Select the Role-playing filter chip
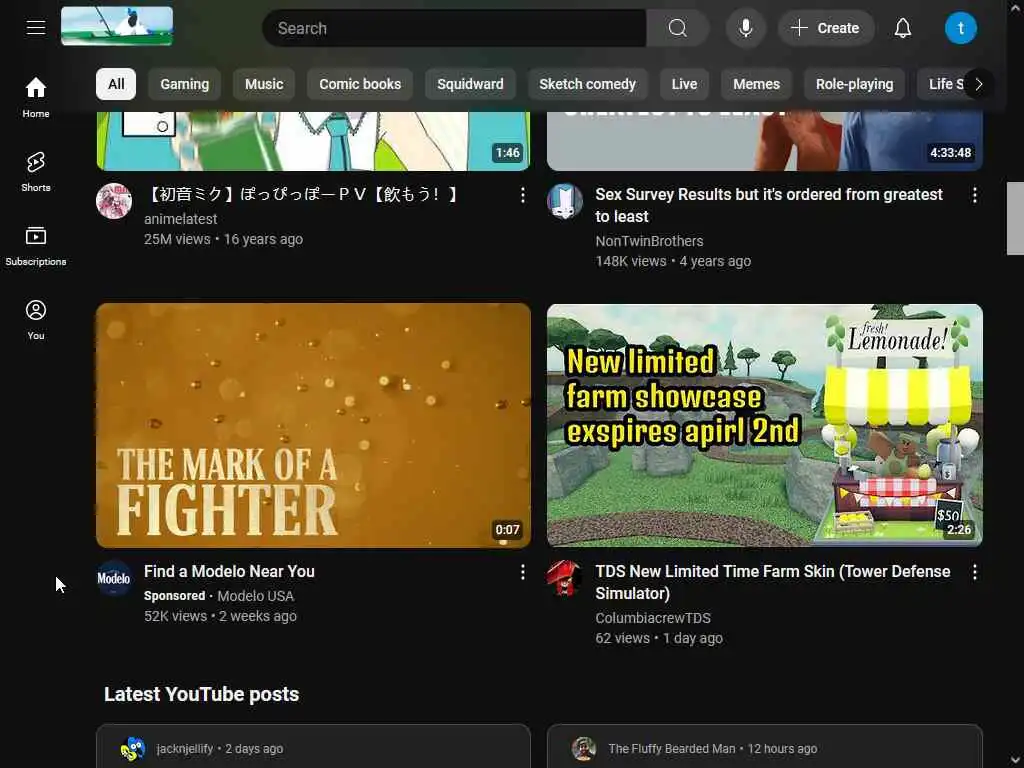The width and height of the screenshot is (1024, 768). pyautogui.click(x=854, y=84)
